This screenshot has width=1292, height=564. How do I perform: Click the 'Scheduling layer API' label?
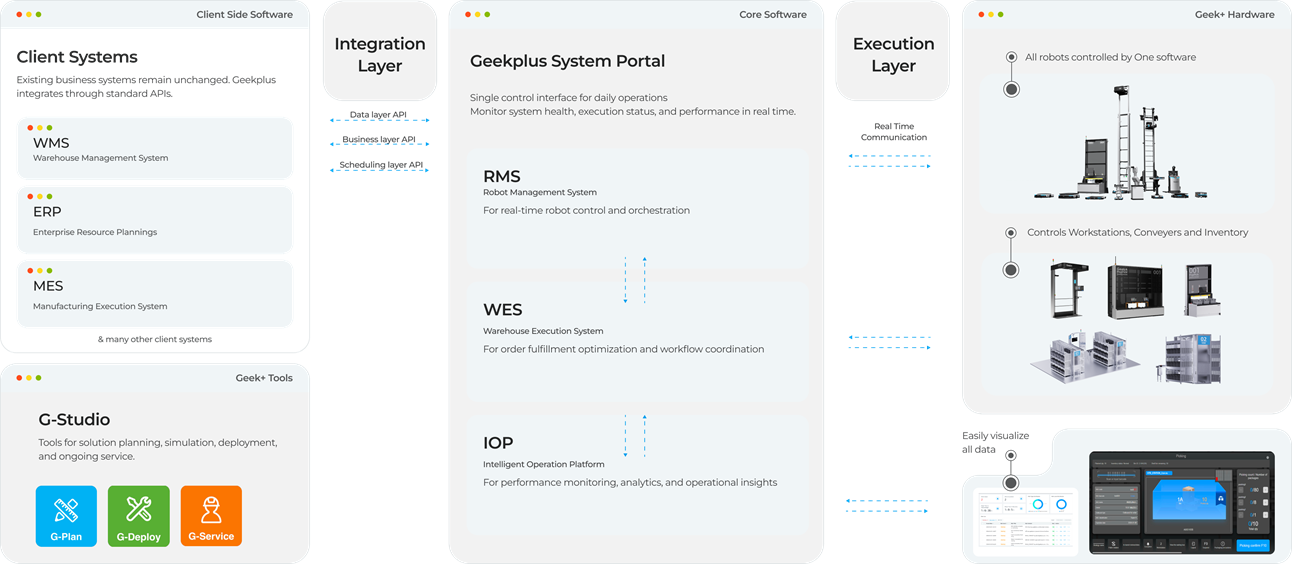[381, 165]
